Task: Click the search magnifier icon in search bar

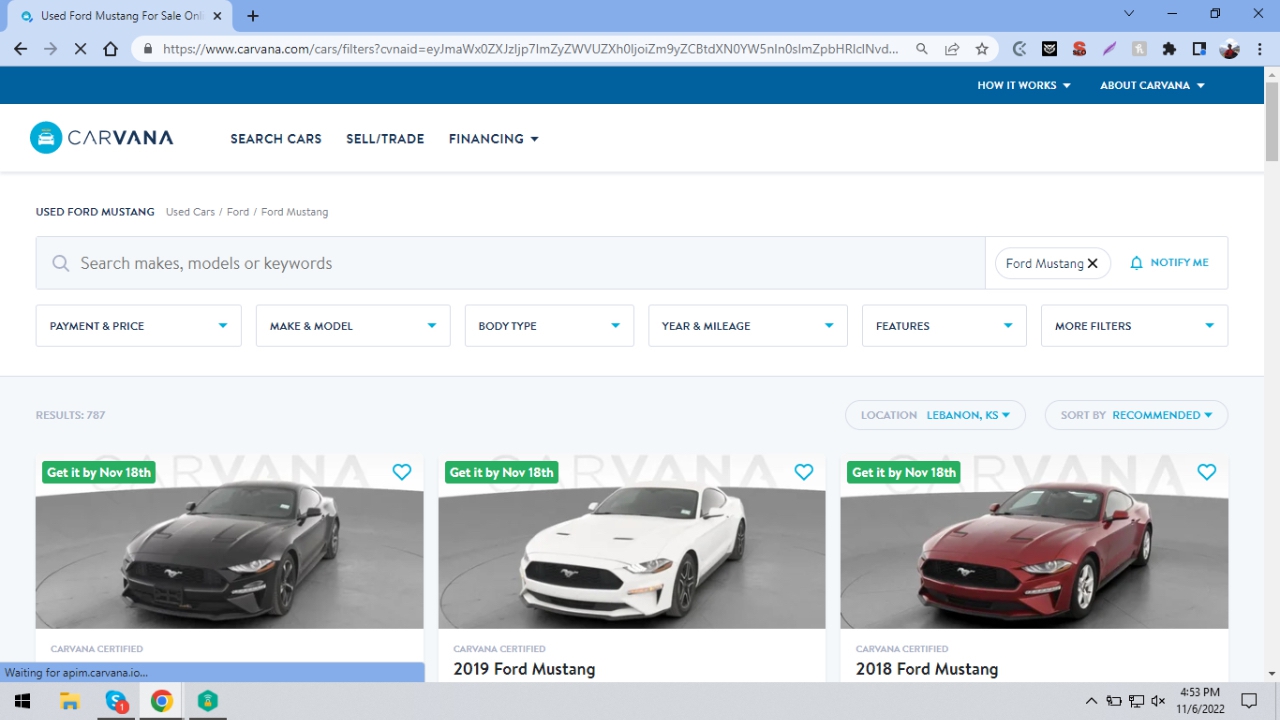Action: click(x=61, y=263)
